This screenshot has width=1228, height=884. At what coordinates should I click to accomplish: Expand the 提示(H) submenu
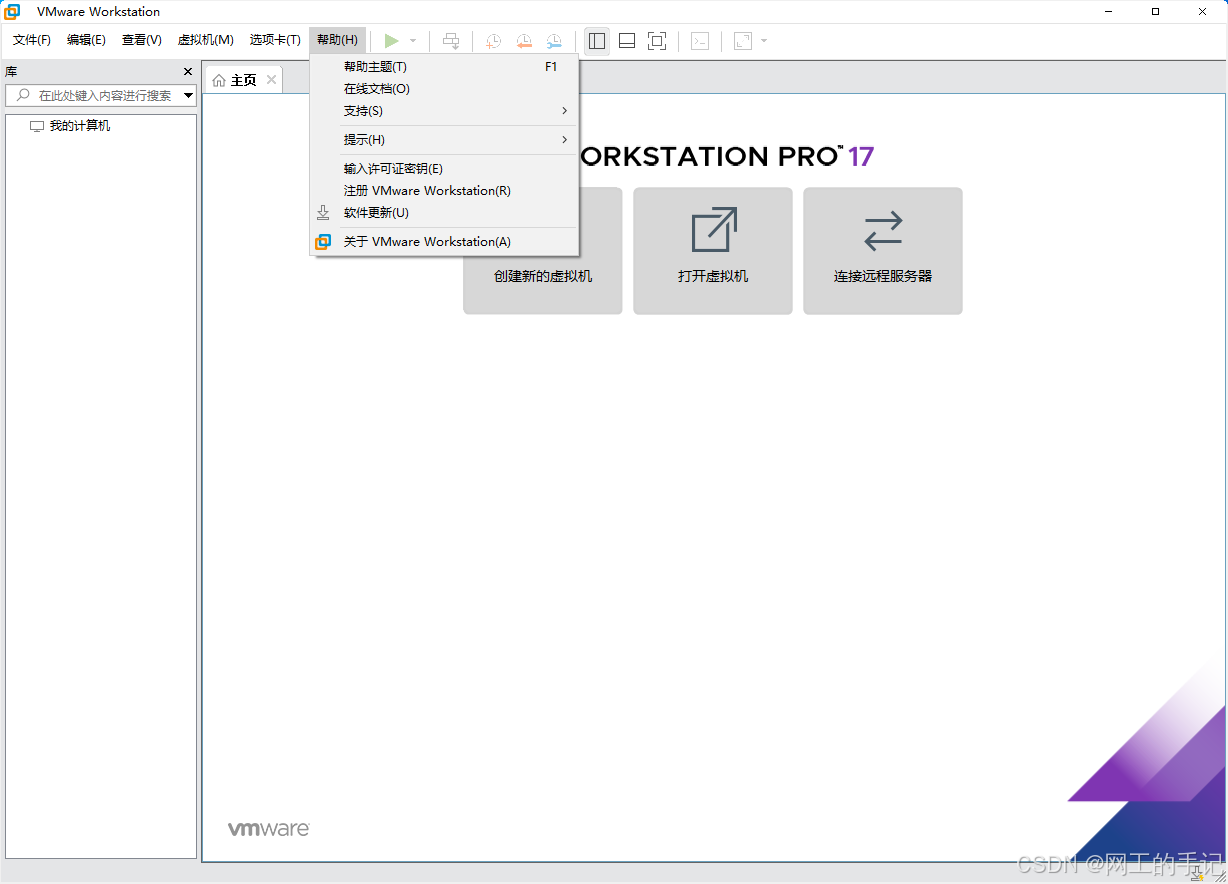click(444, 140)
